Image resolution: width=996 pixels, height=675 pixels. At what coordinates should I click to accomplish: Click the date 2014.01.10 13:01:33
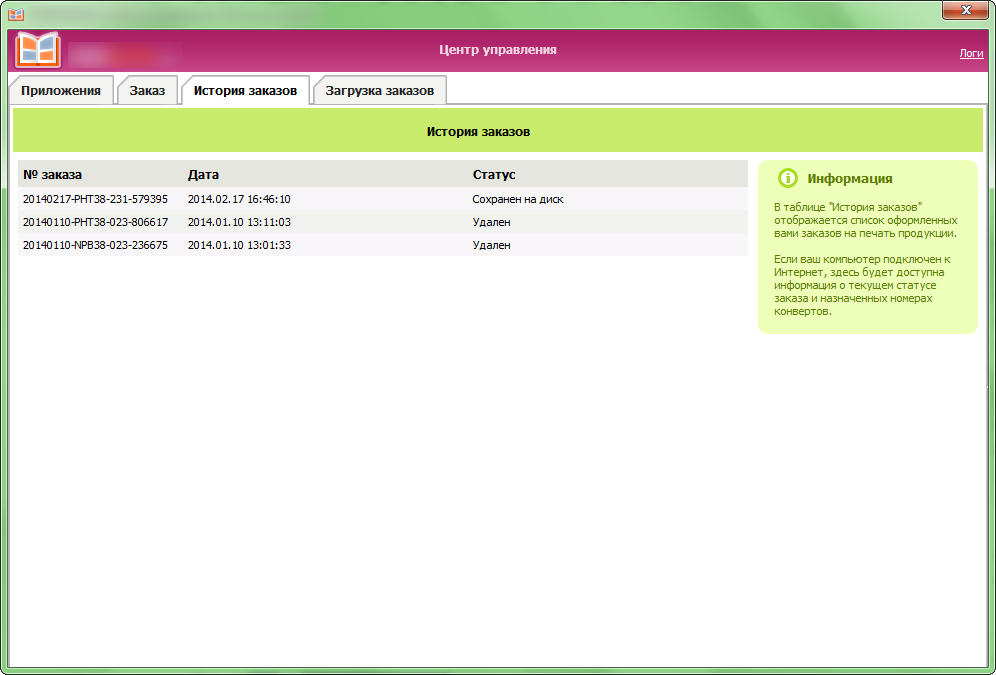click(239, 245)
